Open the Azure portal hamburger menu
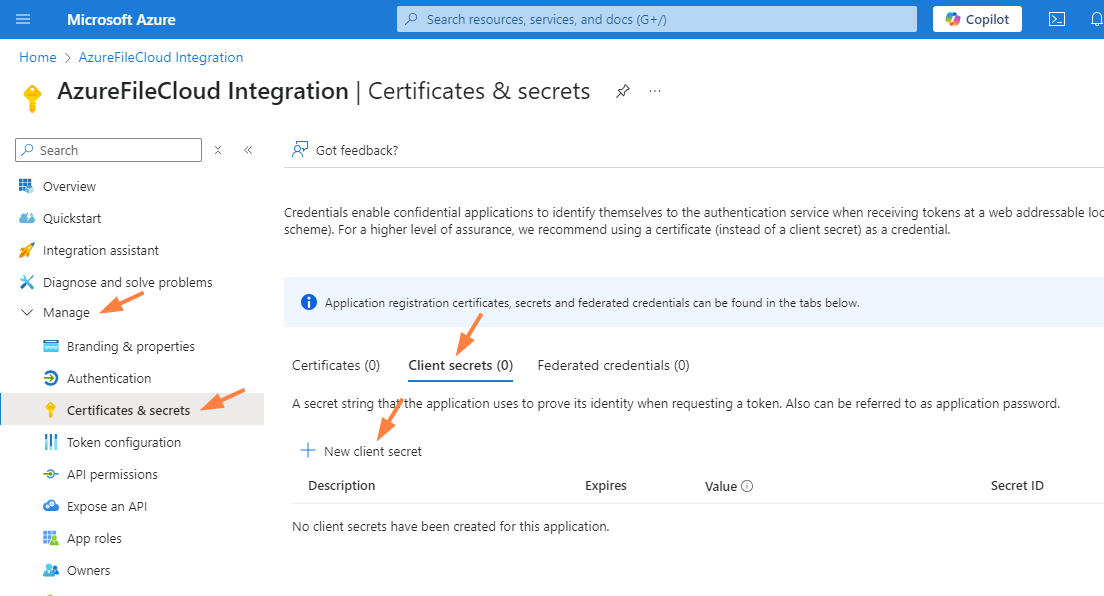 (24, 19)
